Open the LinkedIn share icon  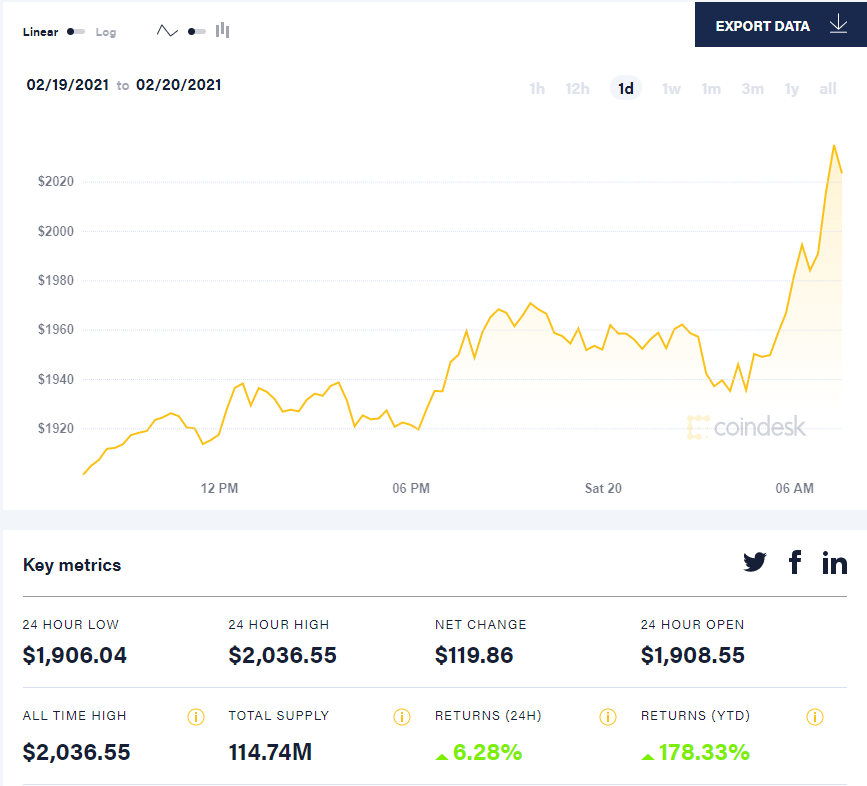[x=835, y=562]
